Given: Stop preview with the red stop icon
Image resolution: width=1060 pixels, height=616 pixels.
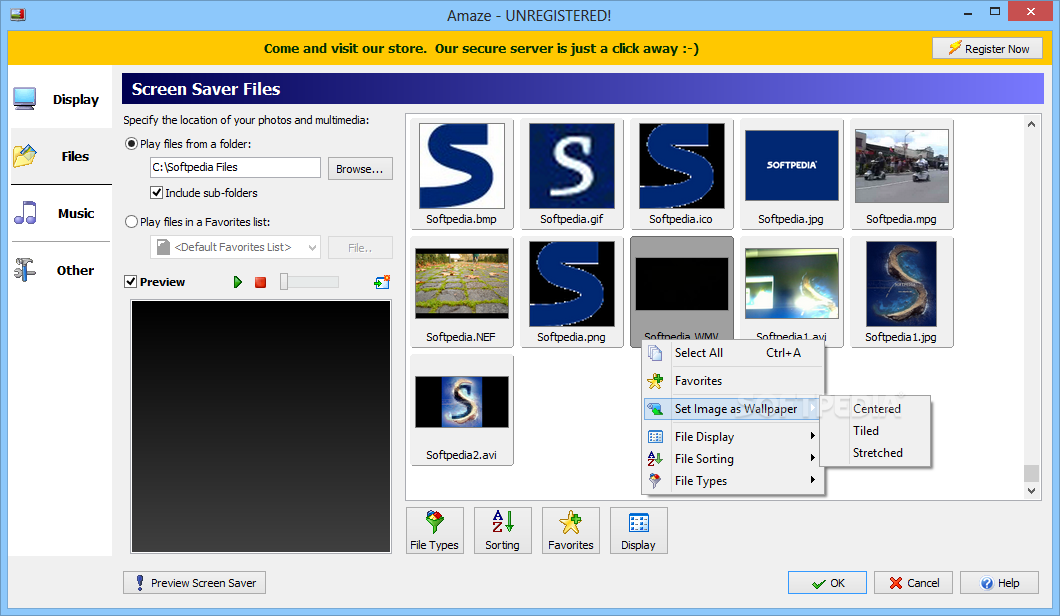Looking at the screenshot, I should [260, 282].
